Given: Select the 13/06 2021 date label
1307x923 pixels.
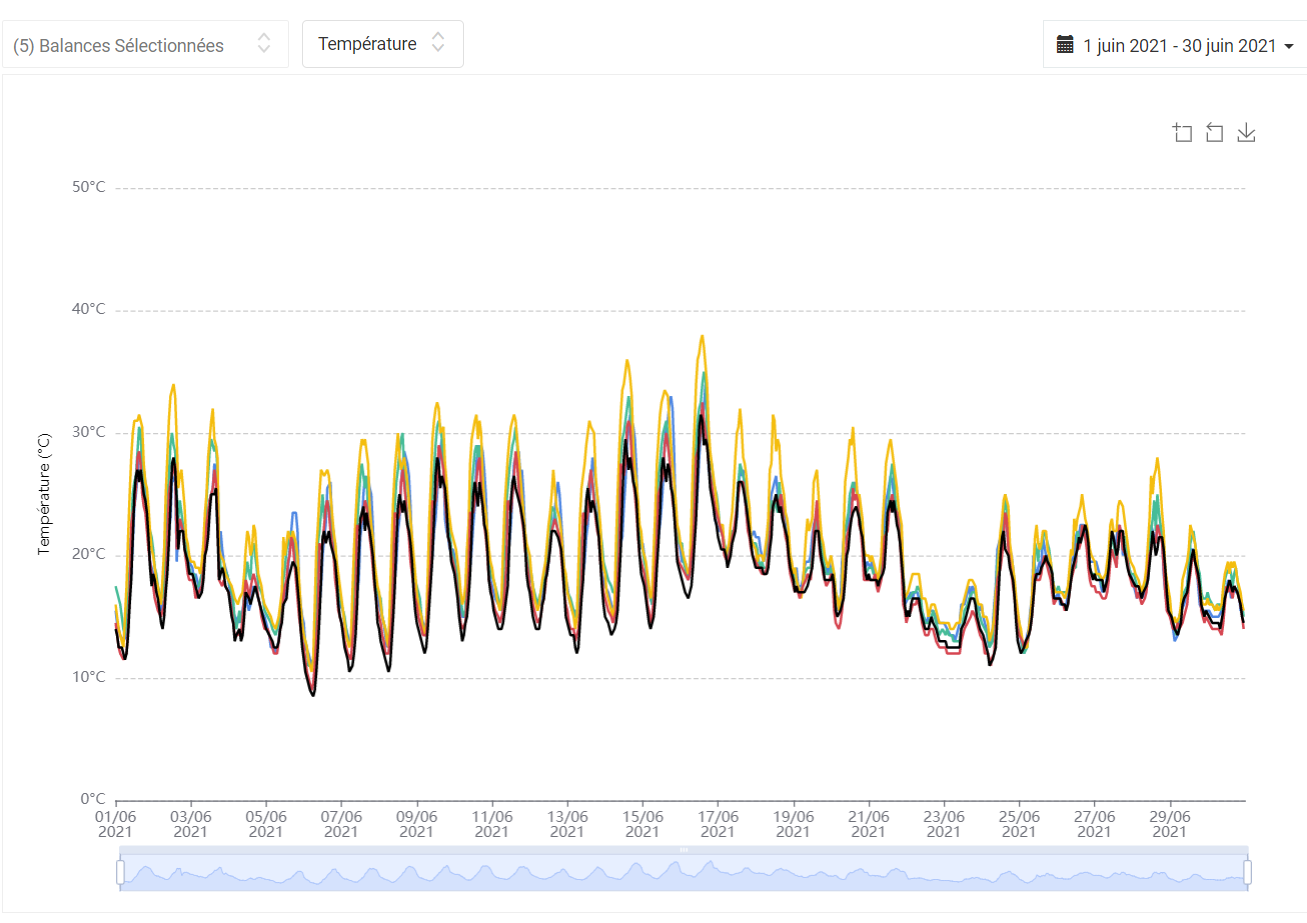Looking at the screenshot, I should (567, 823).
